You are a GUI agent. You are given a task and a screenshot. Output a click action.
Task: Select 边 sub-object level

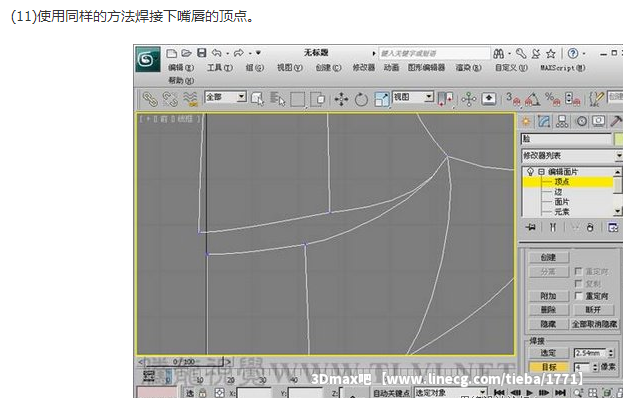pyautogui.click(x=558, y=192)
